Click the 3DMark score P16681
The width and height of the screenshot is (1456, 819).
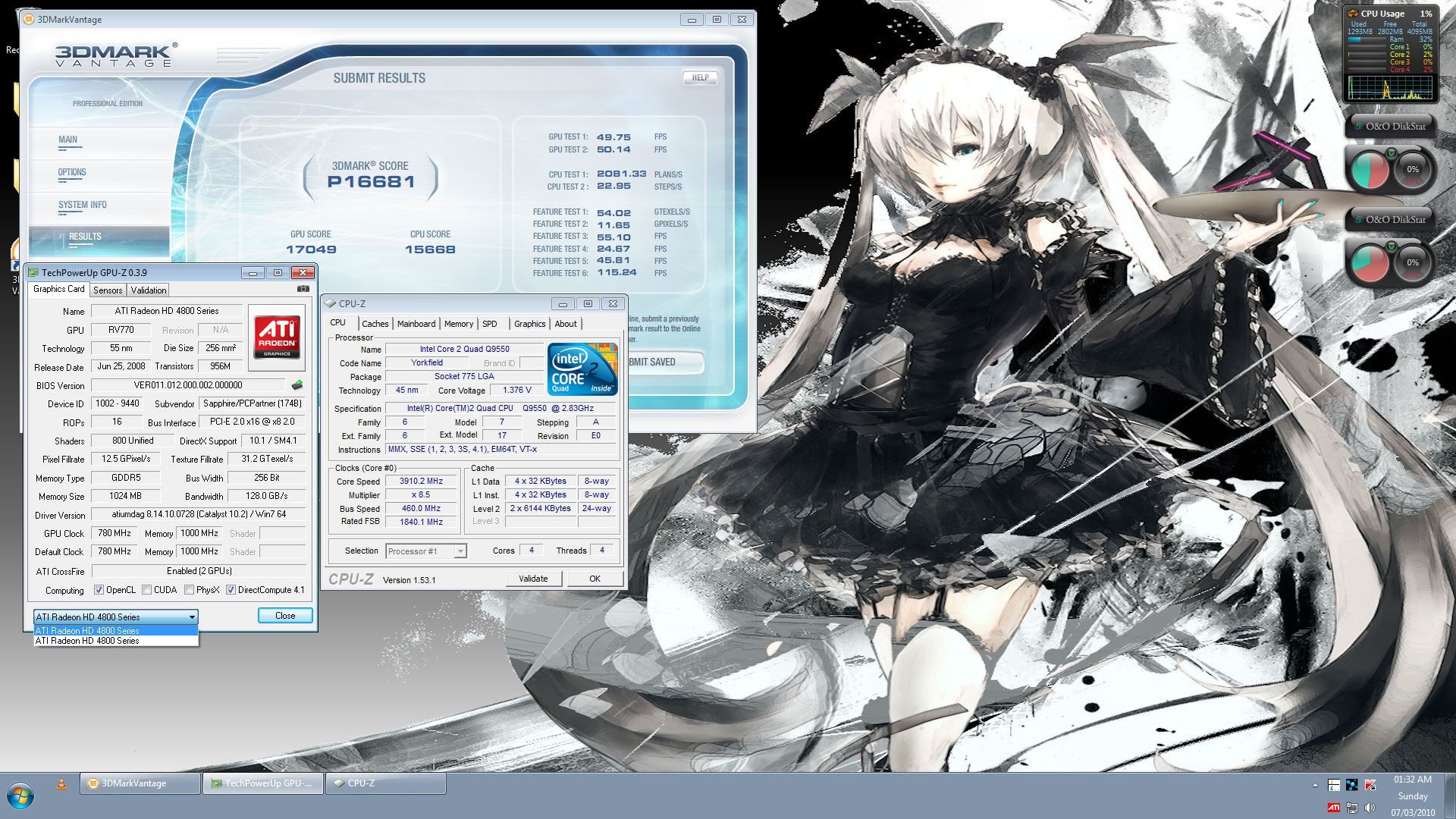[371, 182]
